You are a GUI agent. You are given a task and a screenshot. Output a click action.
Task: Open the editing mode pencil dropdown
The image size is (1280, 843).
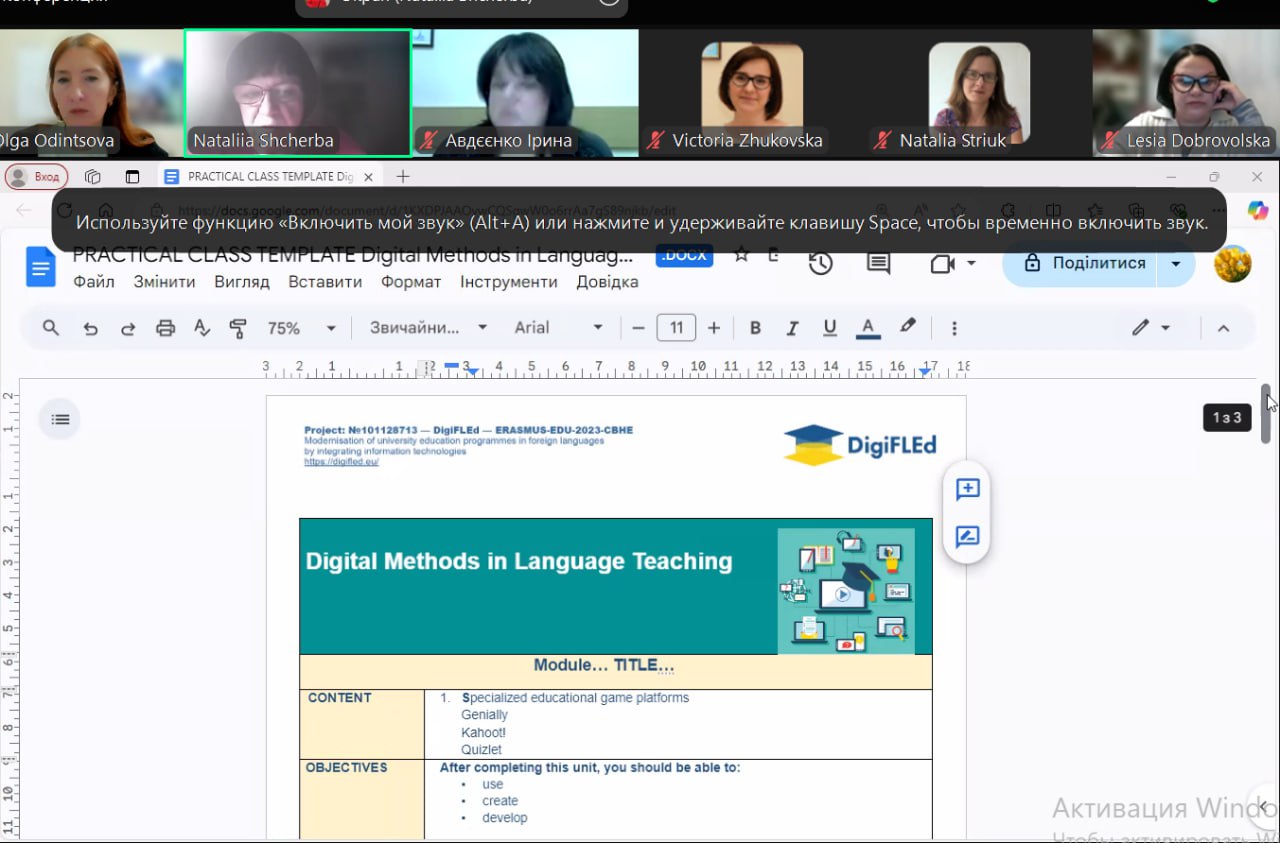click(1150, 328)
